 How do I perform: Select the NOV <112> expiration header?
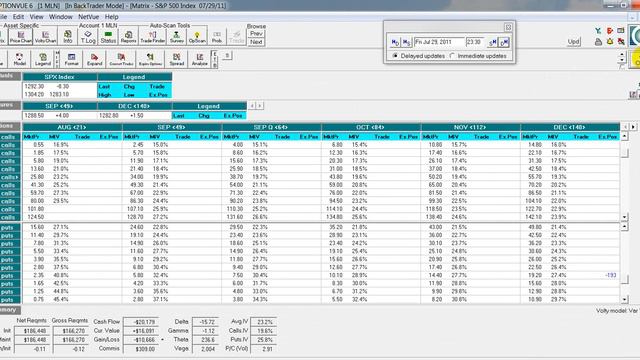(x=470, y=127)
